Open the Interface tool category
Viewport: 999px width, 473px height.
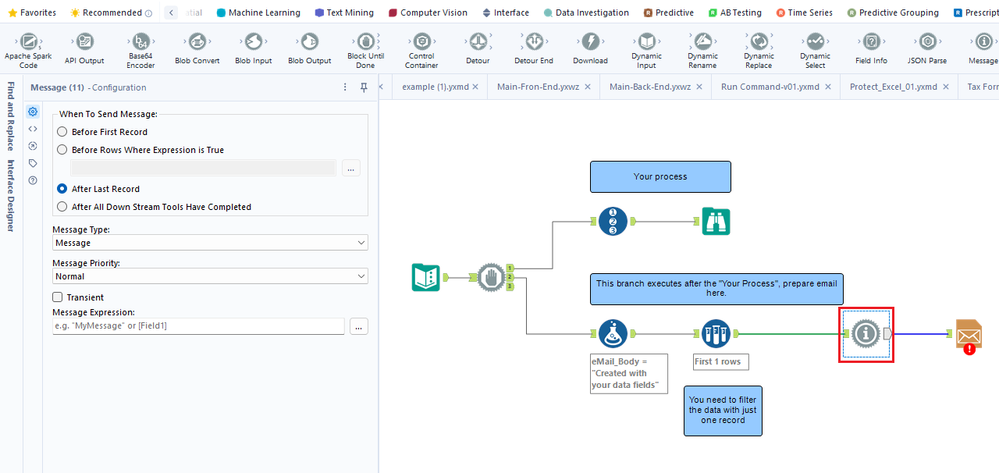tap(505, 13)
